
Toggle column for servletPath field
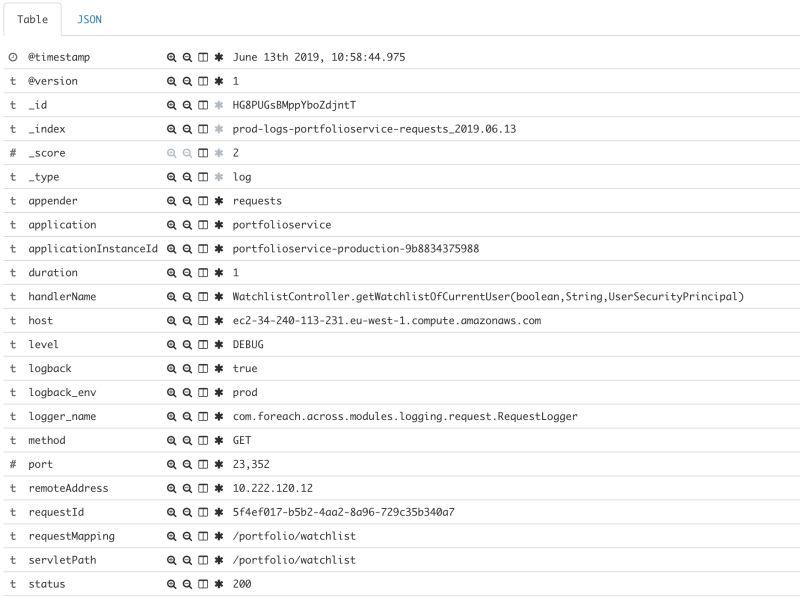(x=203, y=560)
